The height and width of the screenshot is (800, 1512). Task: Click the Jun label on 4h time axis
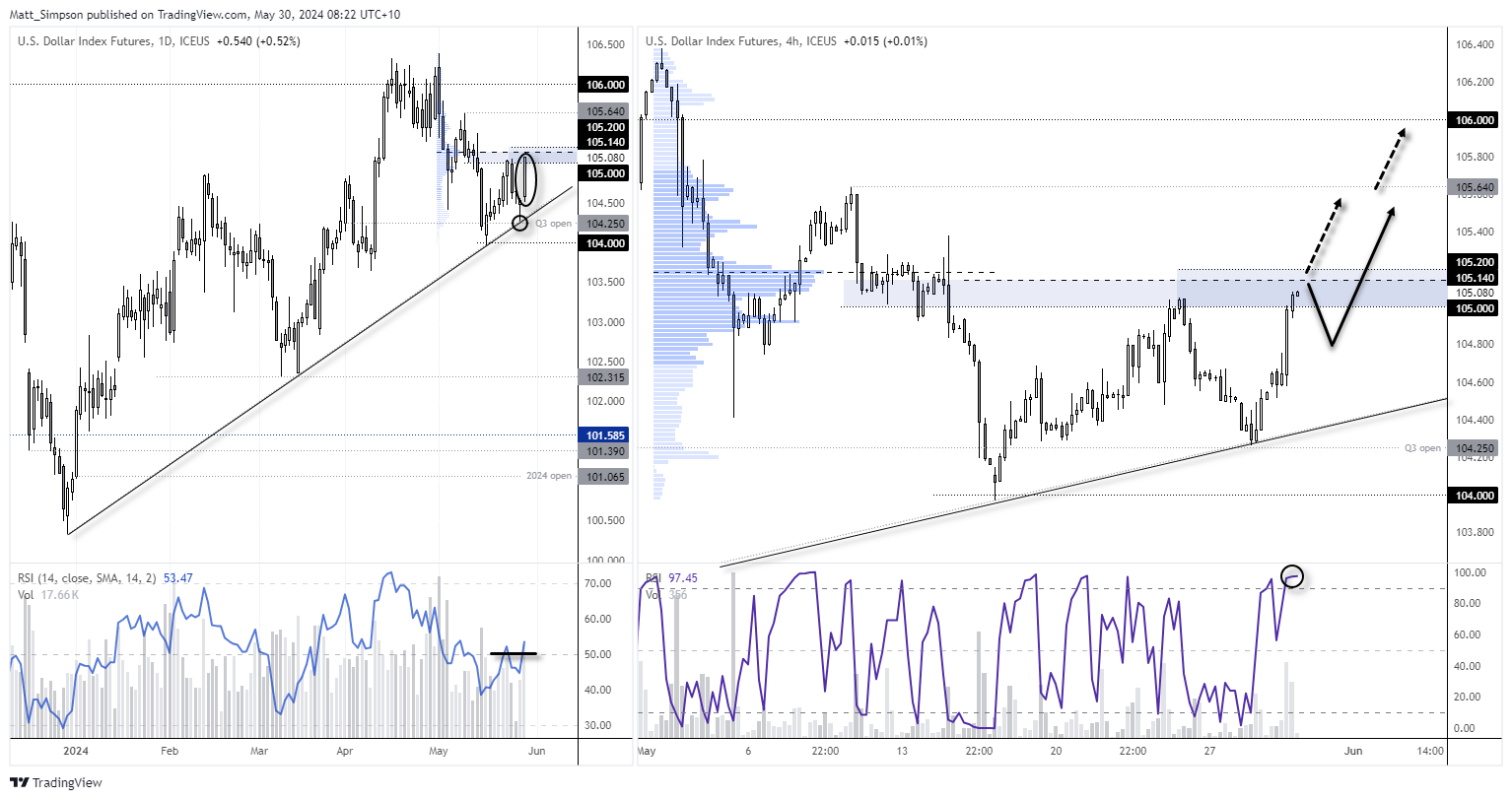(x=1353, y=751)
